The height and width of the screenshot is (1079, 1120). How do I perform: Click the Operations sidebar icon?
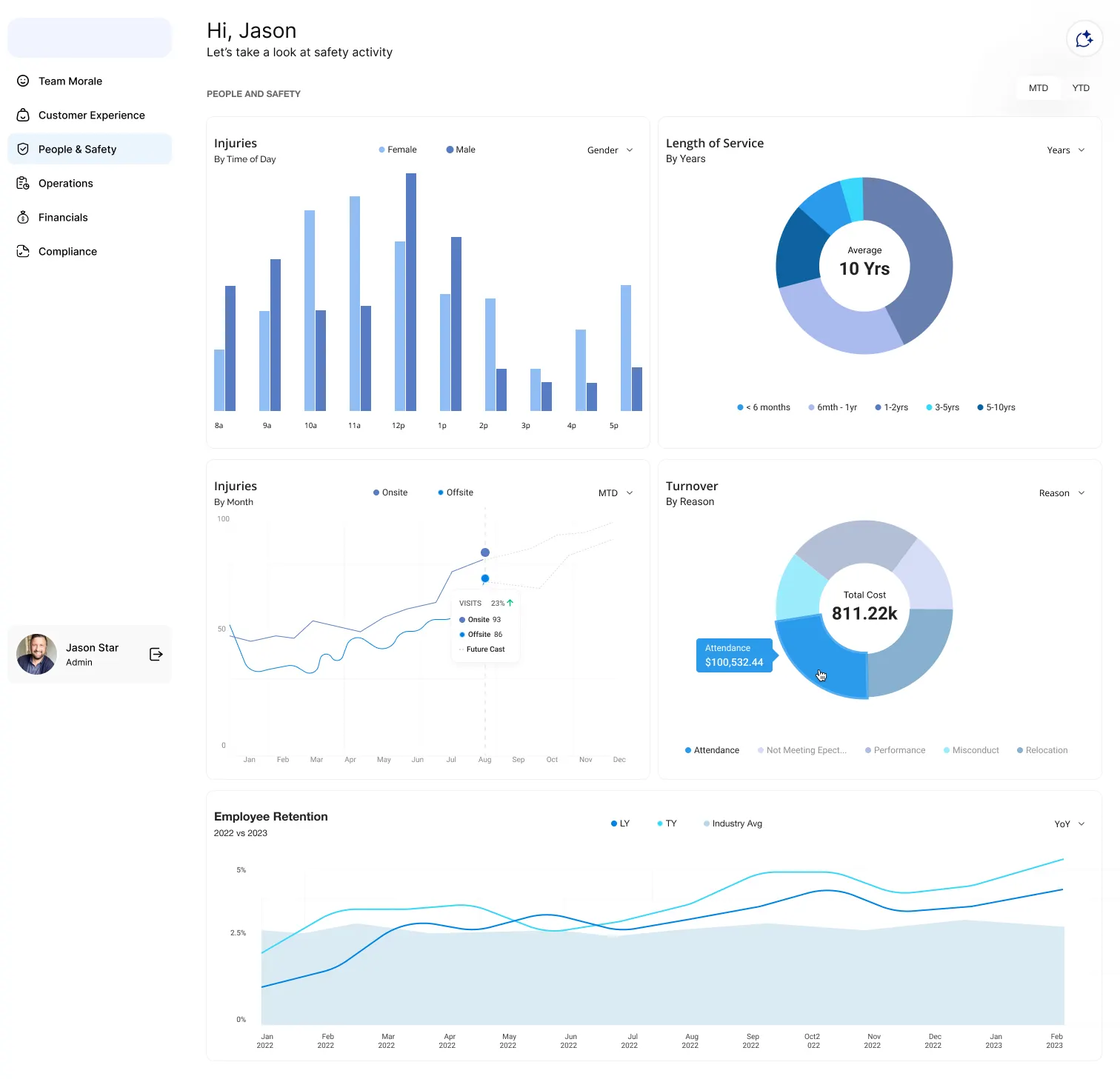[23, 183]
